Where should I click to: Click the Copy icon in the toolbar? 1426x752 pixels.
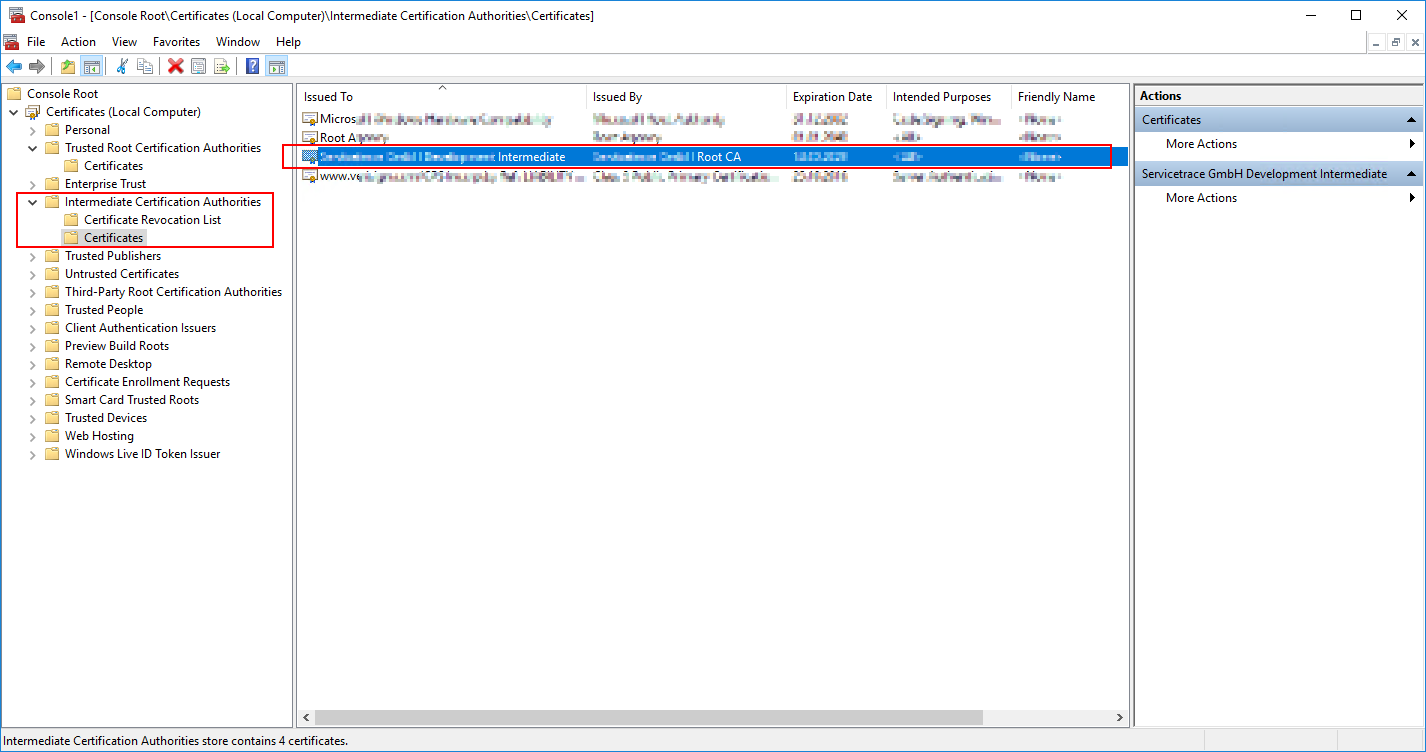(x=146, y=66)
